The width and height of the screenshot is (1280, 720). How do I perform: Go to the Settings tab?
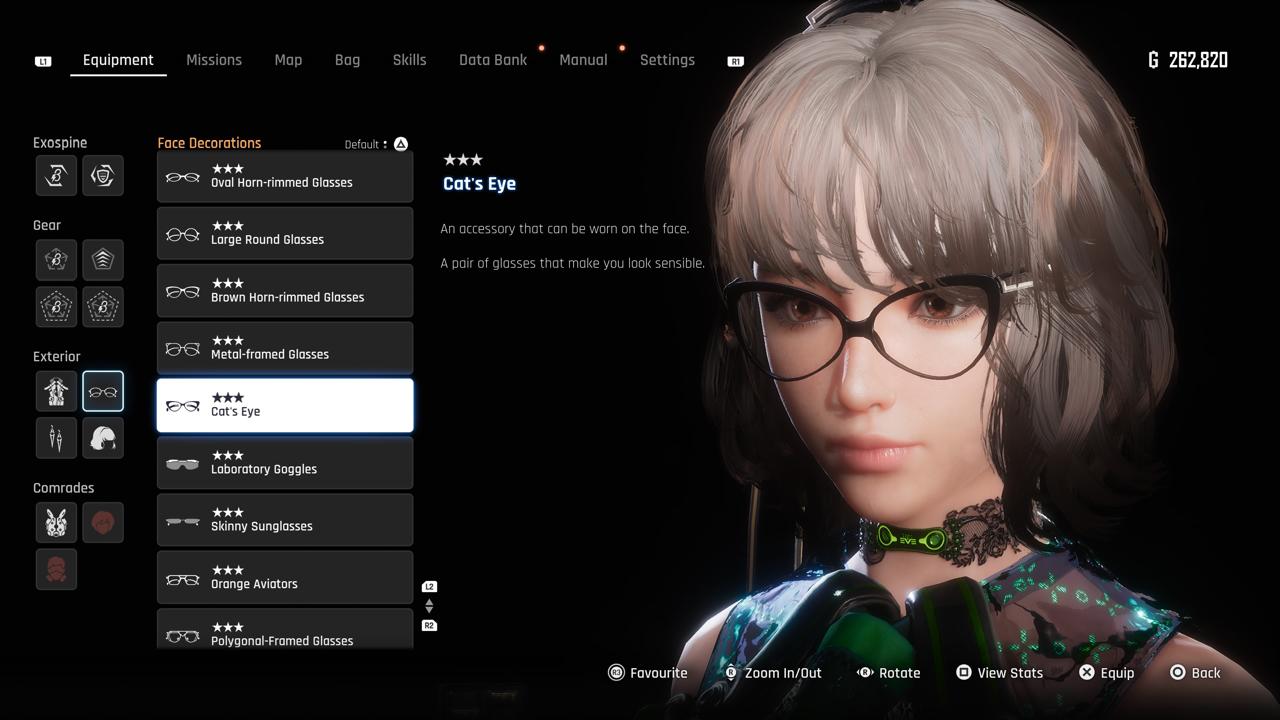[x=667, y=60]
